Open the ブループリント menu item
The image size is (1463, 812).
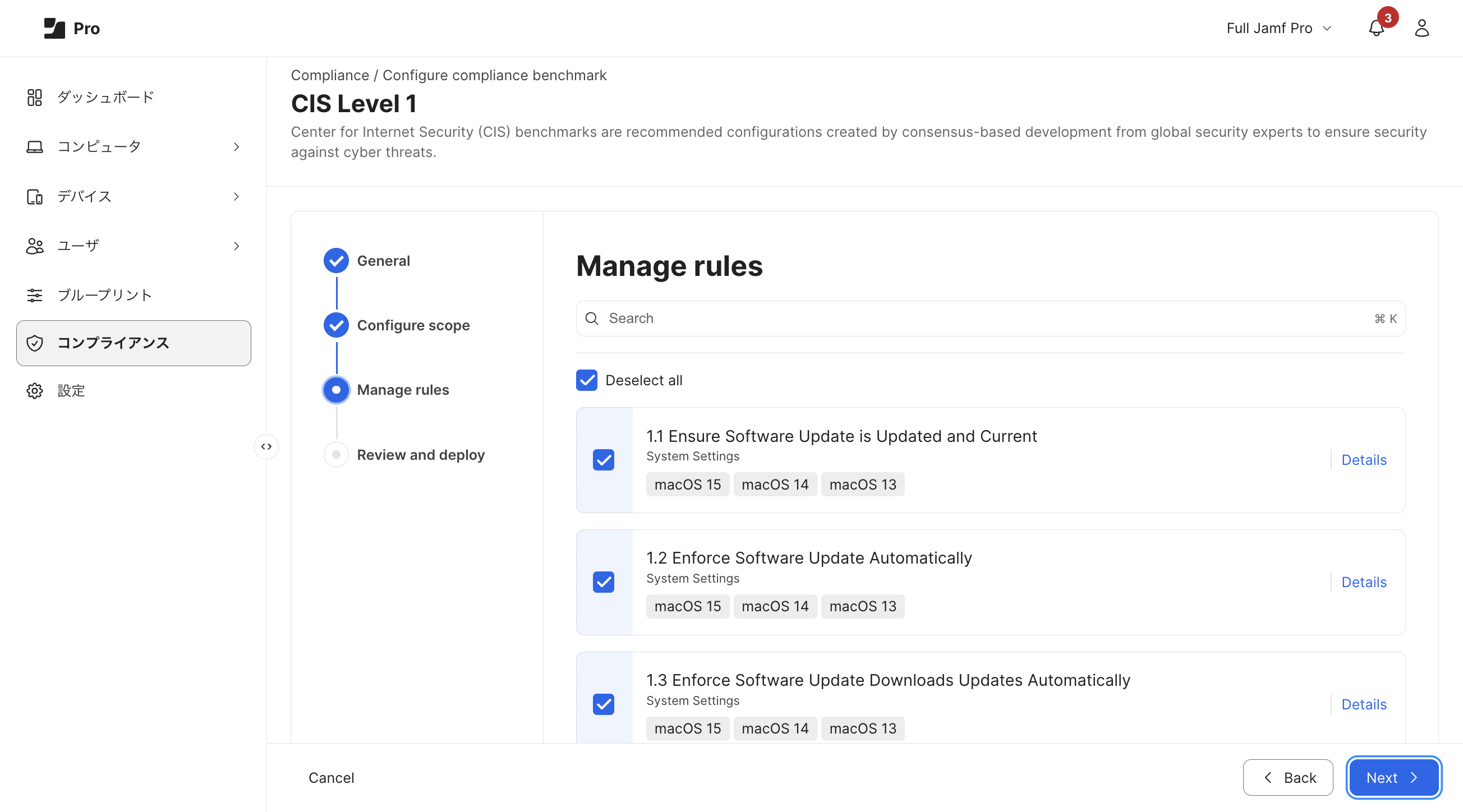(134, 296)
